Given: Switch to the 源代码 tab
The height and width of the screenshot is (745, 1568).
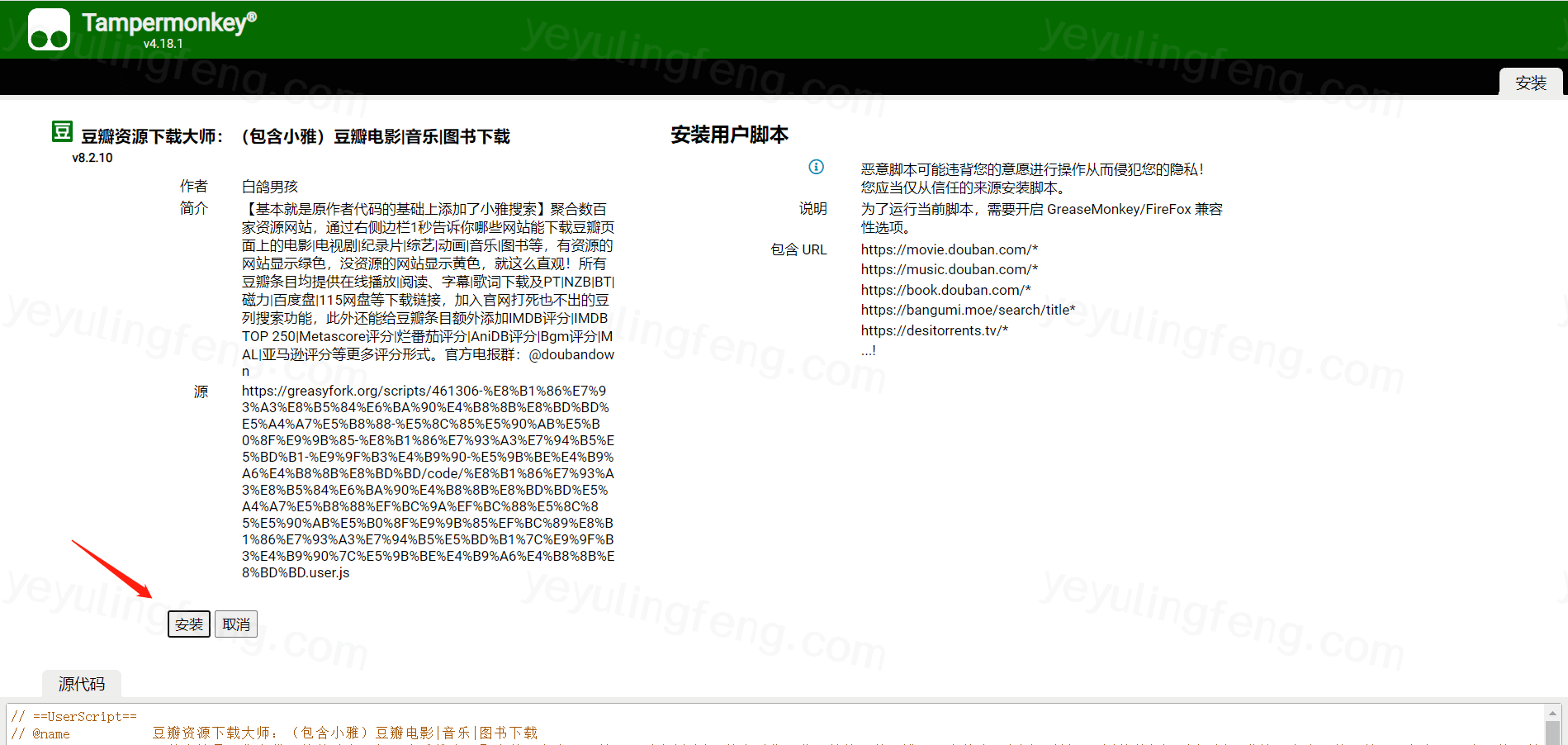Looking at the screenshot, I should [82, 684].
